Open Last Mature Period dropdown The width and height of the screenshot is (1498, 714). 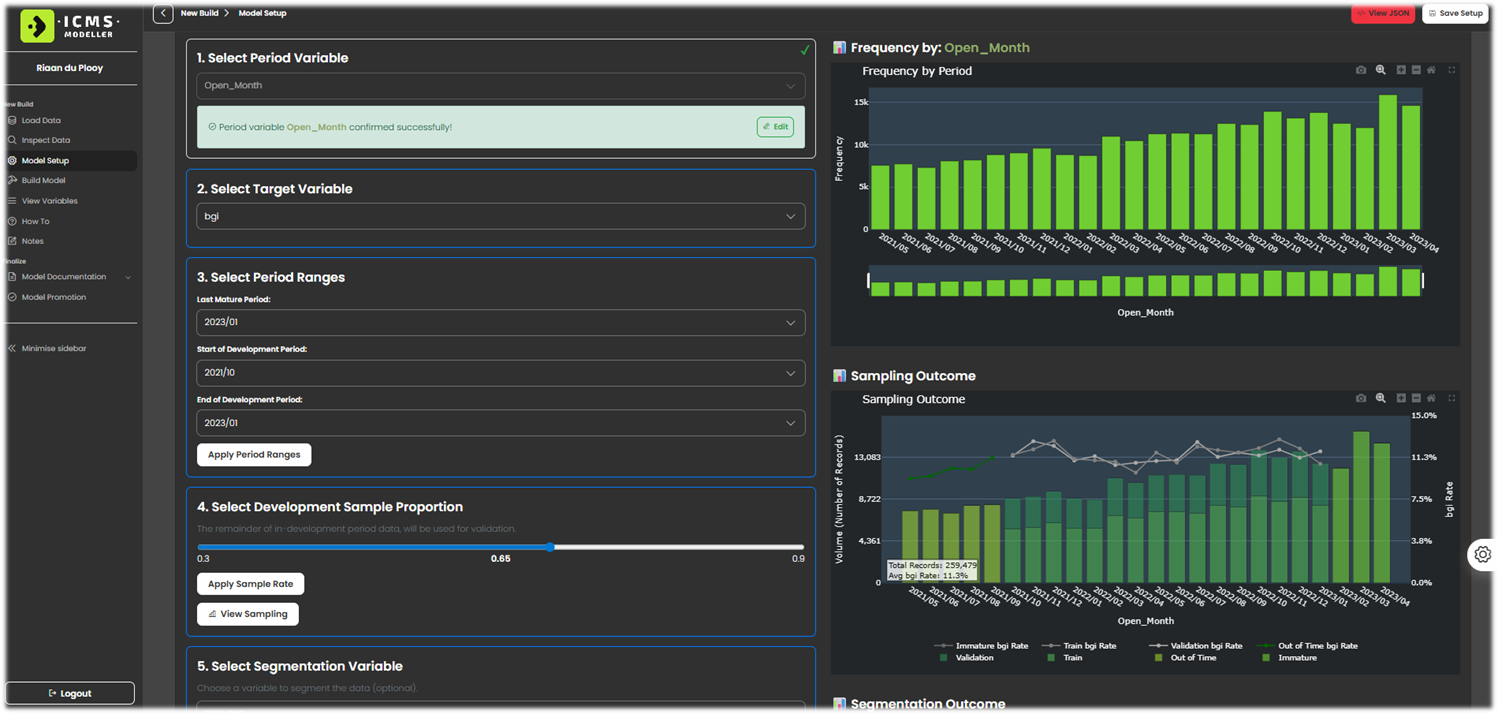(500, 323)
